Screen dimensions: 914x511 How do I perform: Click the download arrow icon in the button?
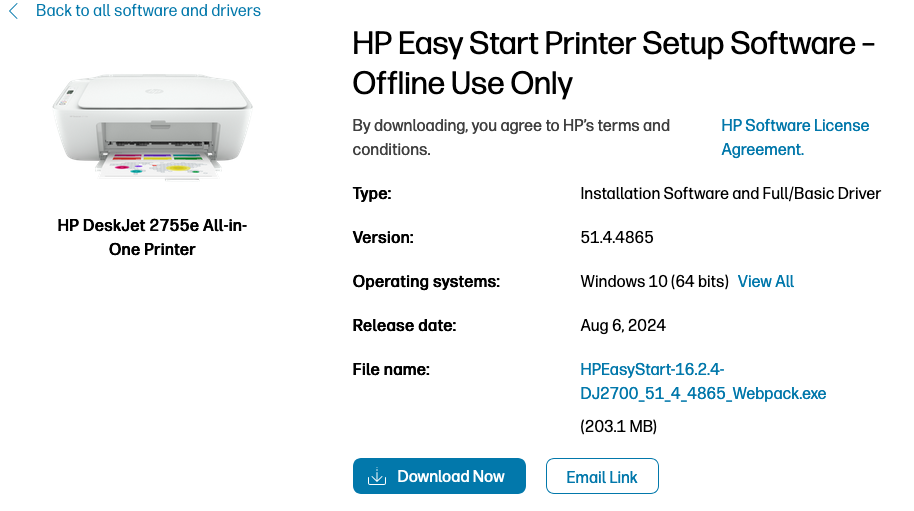(x=376, y=476)
